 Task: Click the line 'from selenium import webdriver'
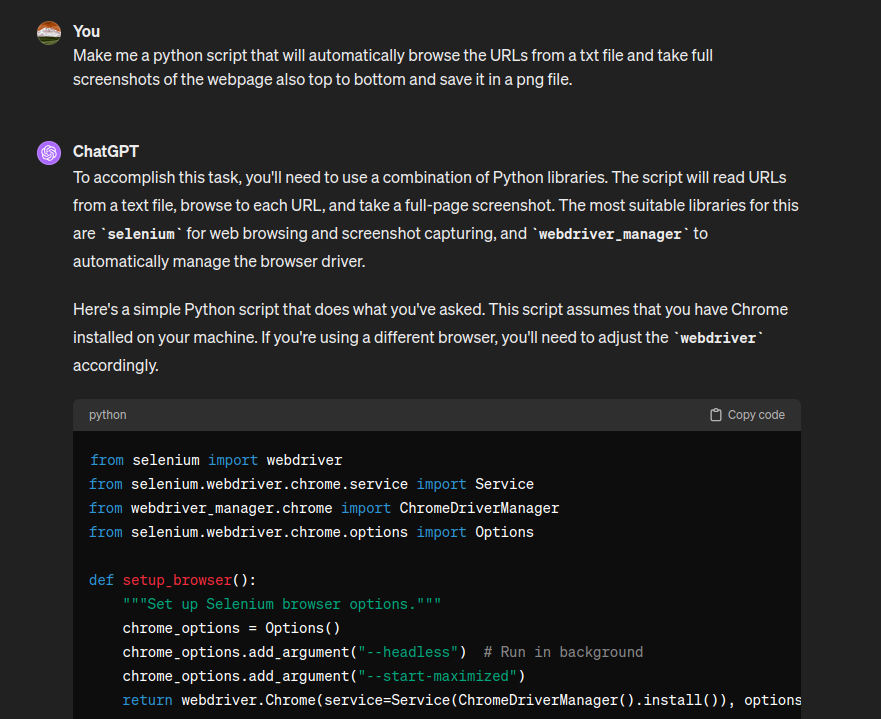tap(216, 460)
